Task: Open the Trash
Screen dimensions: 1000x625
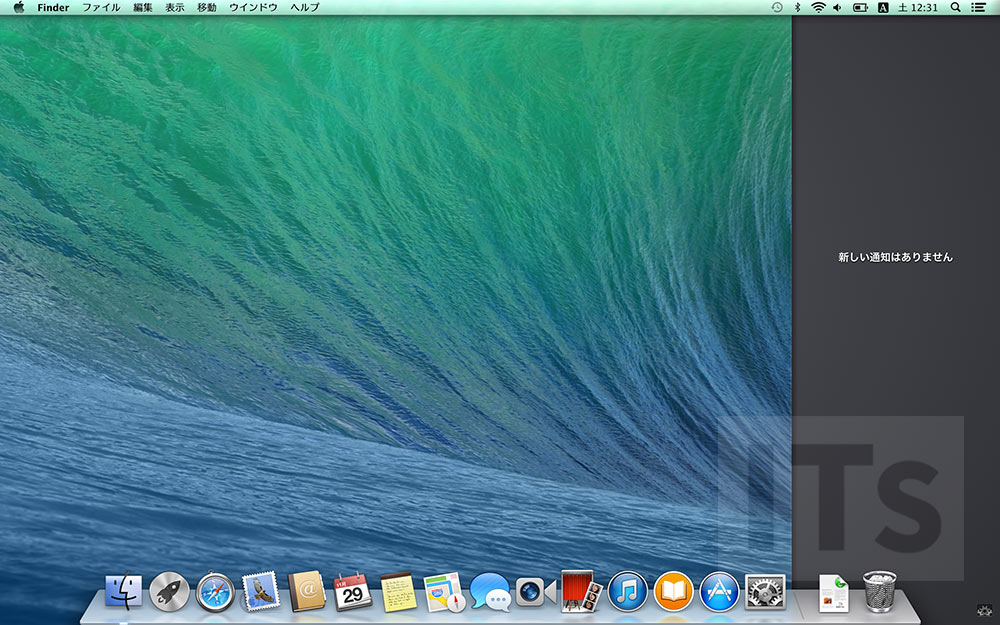Action: click(878, 590)
